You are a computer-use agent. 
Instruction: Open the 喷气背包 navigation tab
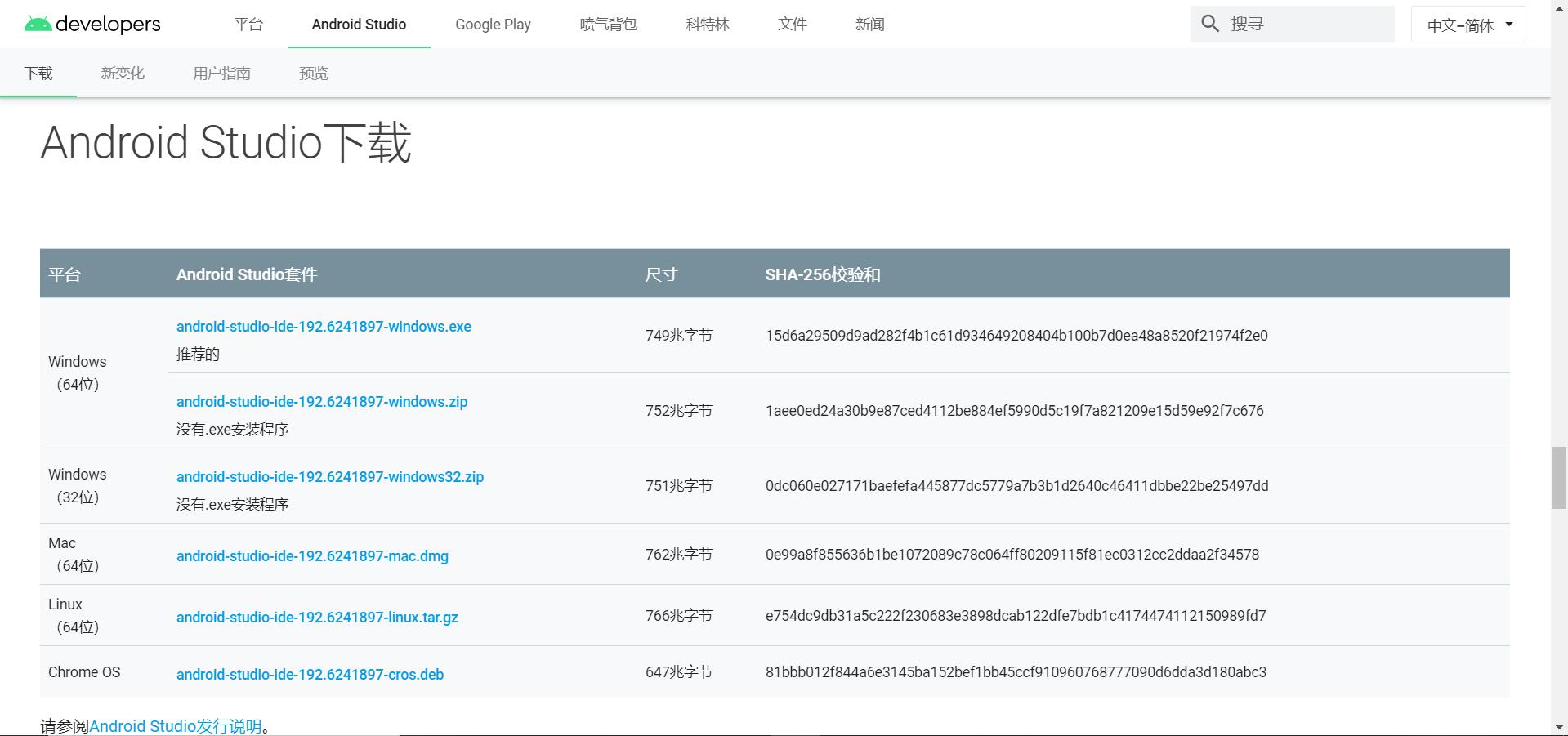pos(608,25)
